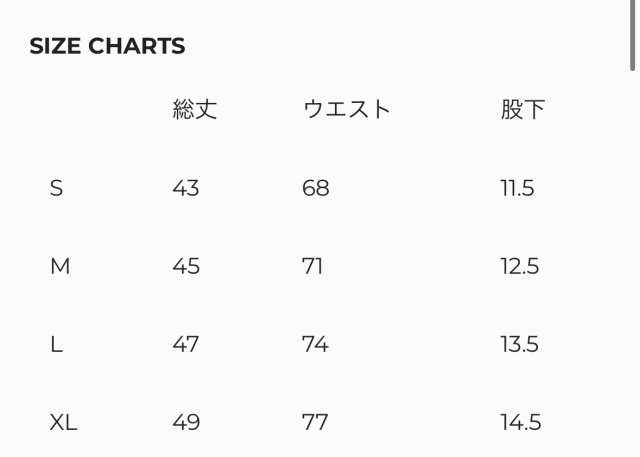Screen dimensions: 640x457
Task: Click the S size row label
Action: [56, 188]
